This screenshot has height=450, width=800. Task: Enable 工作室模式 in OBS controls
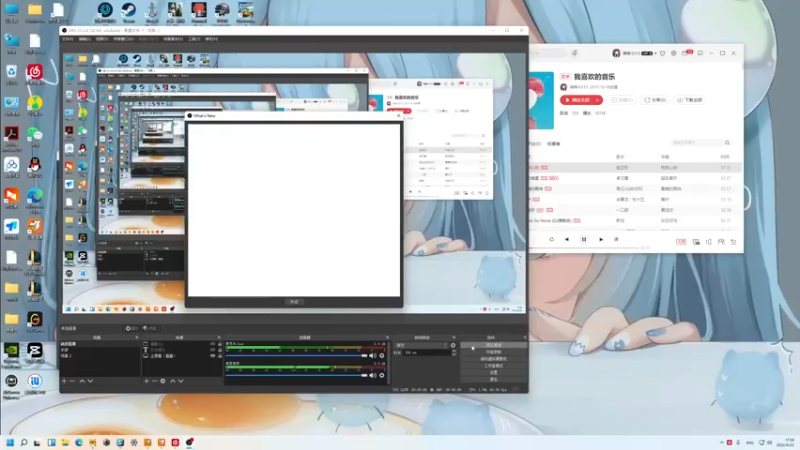click(493, 366)
